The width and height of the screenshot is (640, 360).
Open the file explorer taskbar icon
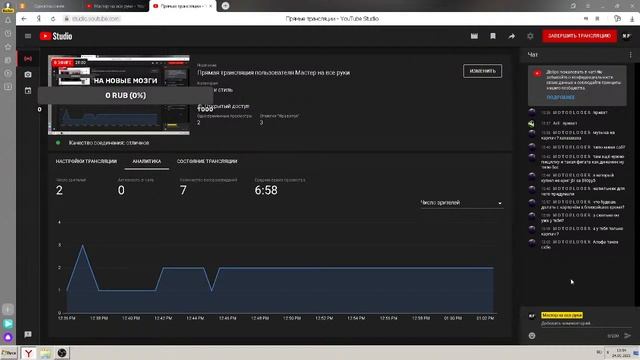[45, 353]
